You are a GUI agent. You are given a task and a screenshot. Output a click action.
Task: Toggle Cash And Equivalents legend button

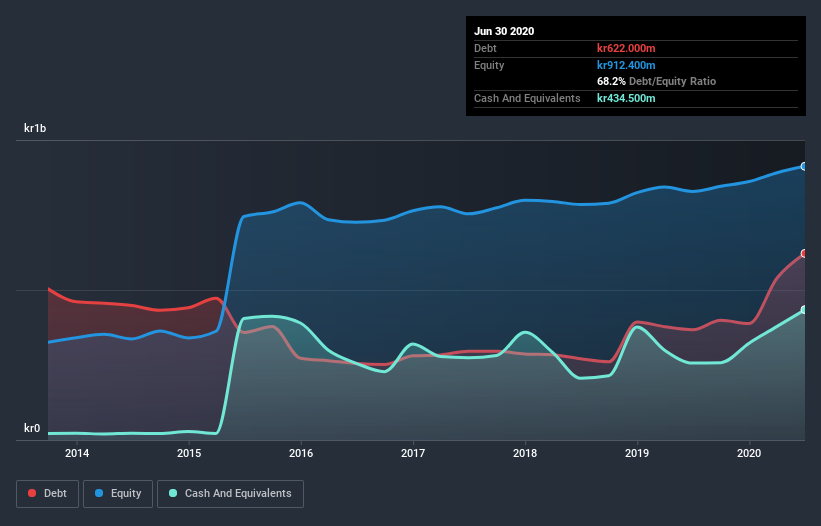(230, 494)
